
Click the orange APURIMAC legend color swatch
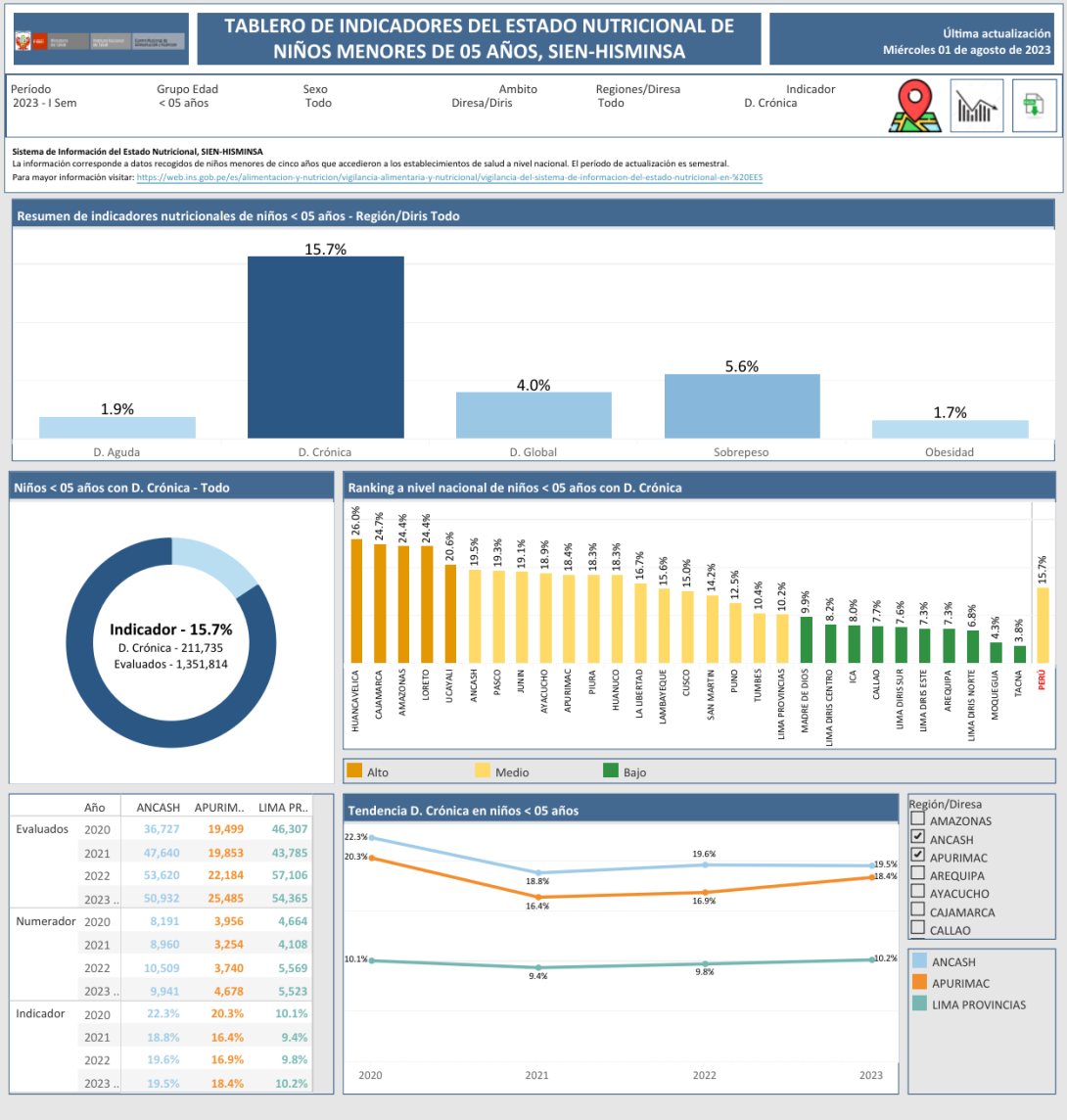[x=918, y=983]
